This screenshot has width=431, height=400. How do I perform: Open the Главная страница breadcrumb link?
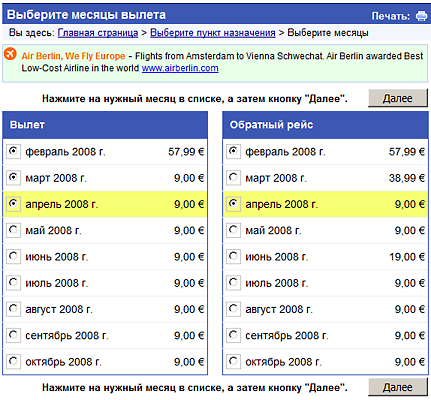98,33
